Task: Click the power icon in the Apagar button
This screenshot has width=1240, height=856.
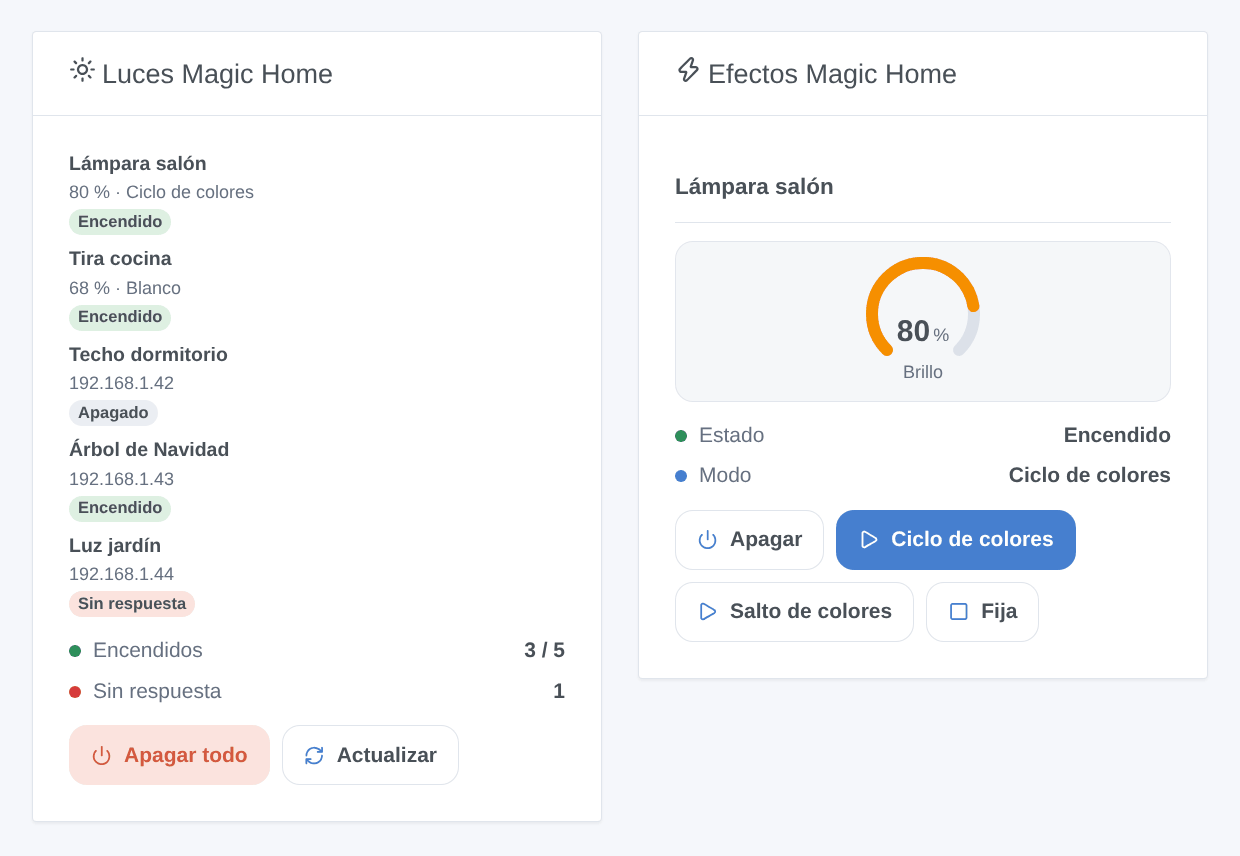Action: point(707,540)
